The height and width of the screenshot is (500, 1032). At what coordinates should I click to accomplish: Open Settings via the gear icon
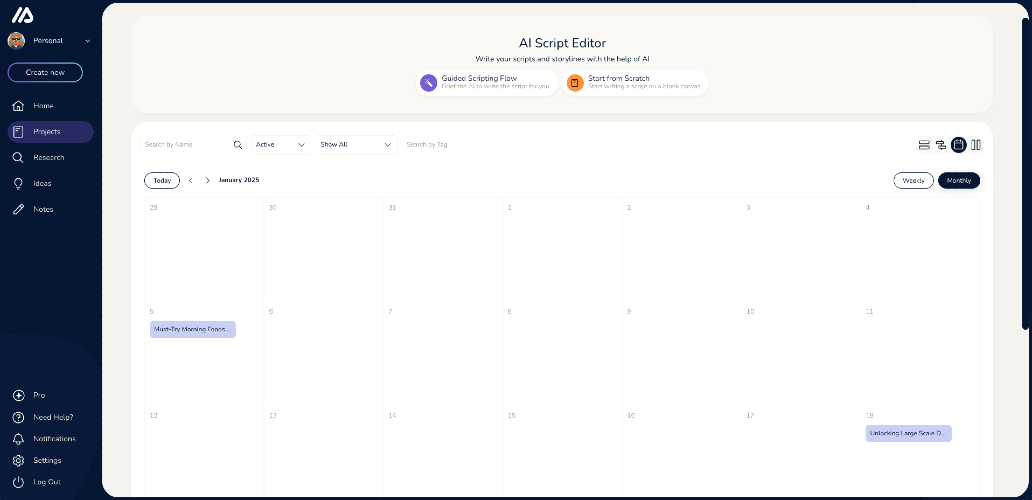click(x=18, y=461)
